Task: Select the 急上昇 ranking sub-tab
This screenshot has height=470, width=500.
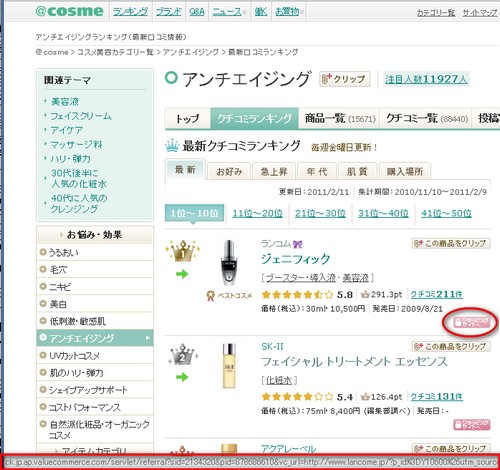Action: tap(274, 172)
